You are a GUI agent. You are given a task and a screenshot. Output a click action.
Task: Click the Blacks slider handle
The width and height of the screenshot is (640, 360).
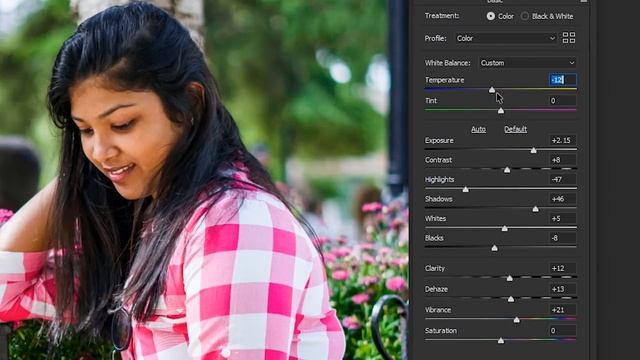coord(495,248)
